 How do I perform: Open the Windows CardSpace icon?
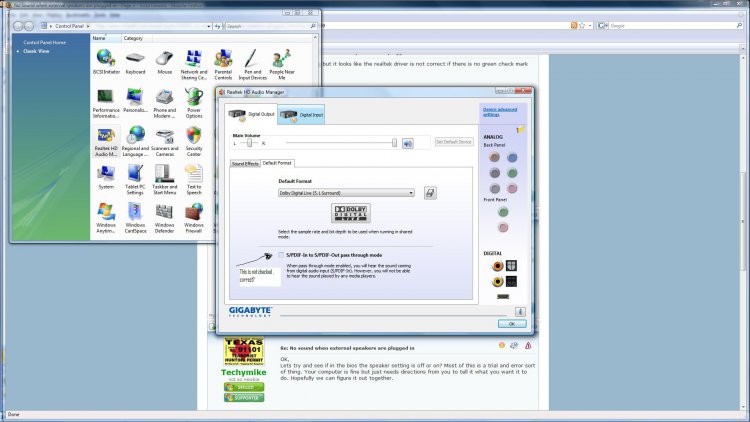pyautogui.click(x=135, y=218)
